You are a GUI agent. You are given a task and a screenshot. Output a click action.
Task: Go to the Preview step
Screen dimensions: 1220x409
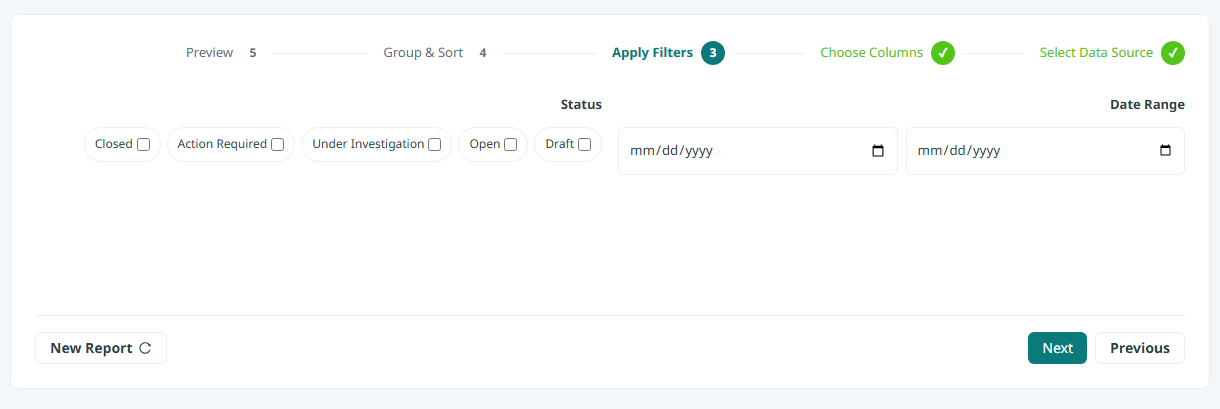click(210, 53)
